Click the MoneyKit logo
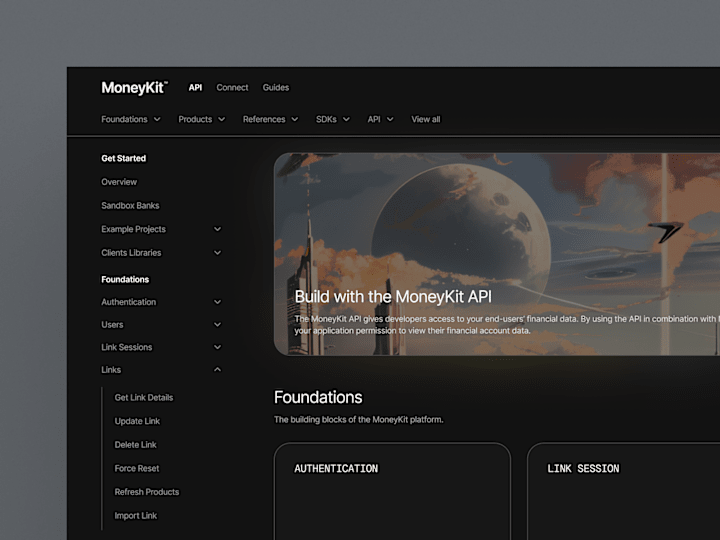The height and width of the screenshot is (540, 720). point(135,87)
